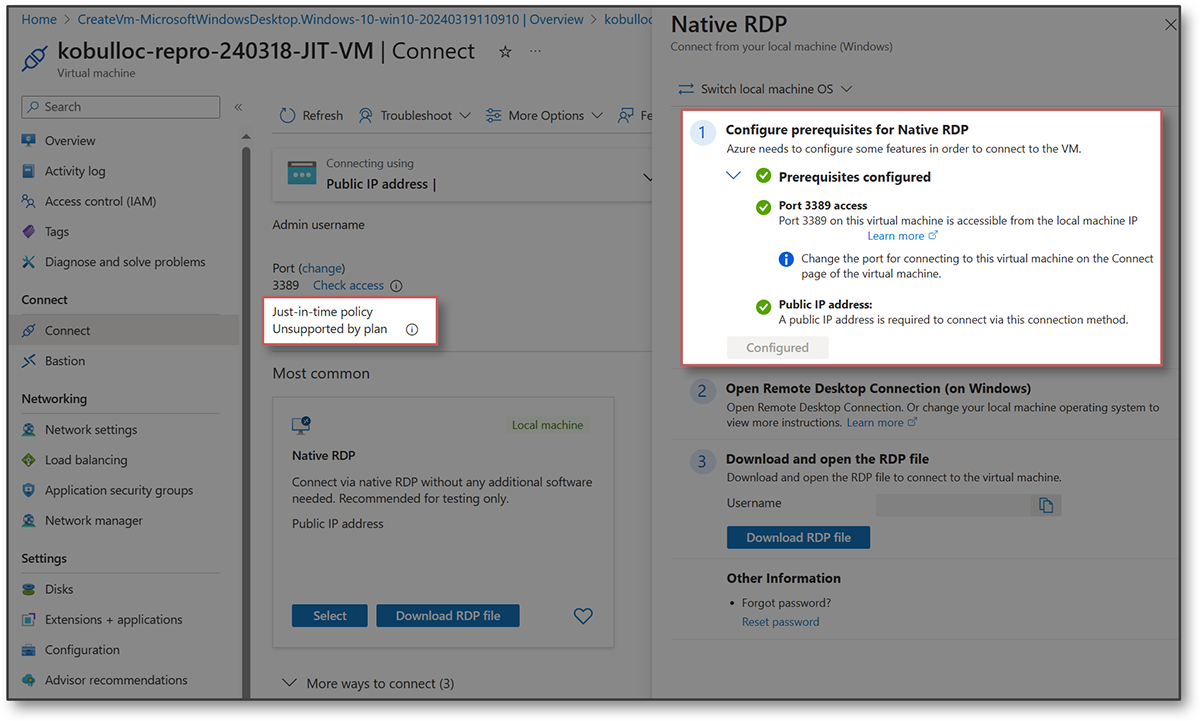Click the Overview sidebar icon

coord(29,141)
